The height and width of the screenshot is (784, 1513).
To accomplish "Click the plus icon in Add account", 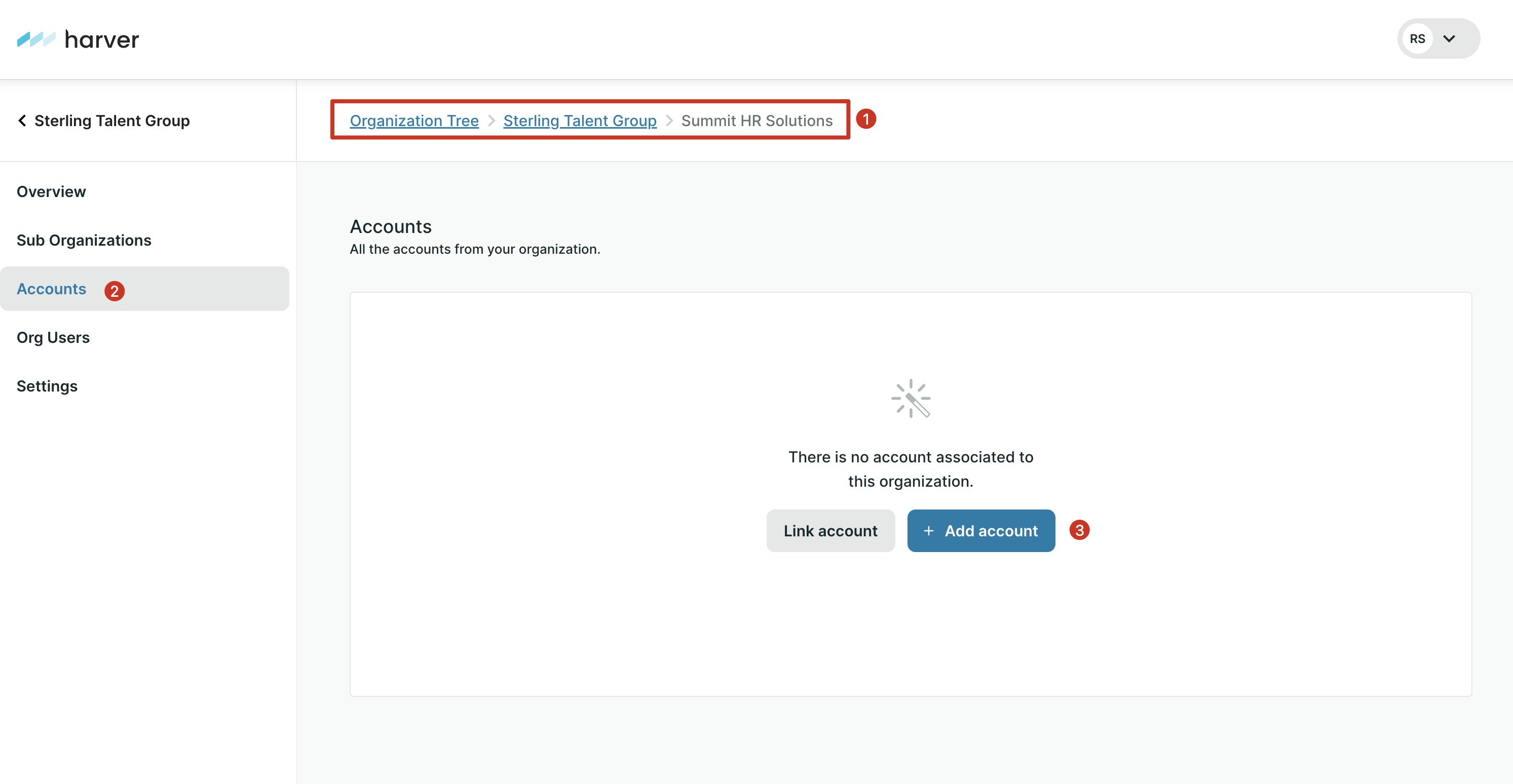I will [x=929, y=531].
